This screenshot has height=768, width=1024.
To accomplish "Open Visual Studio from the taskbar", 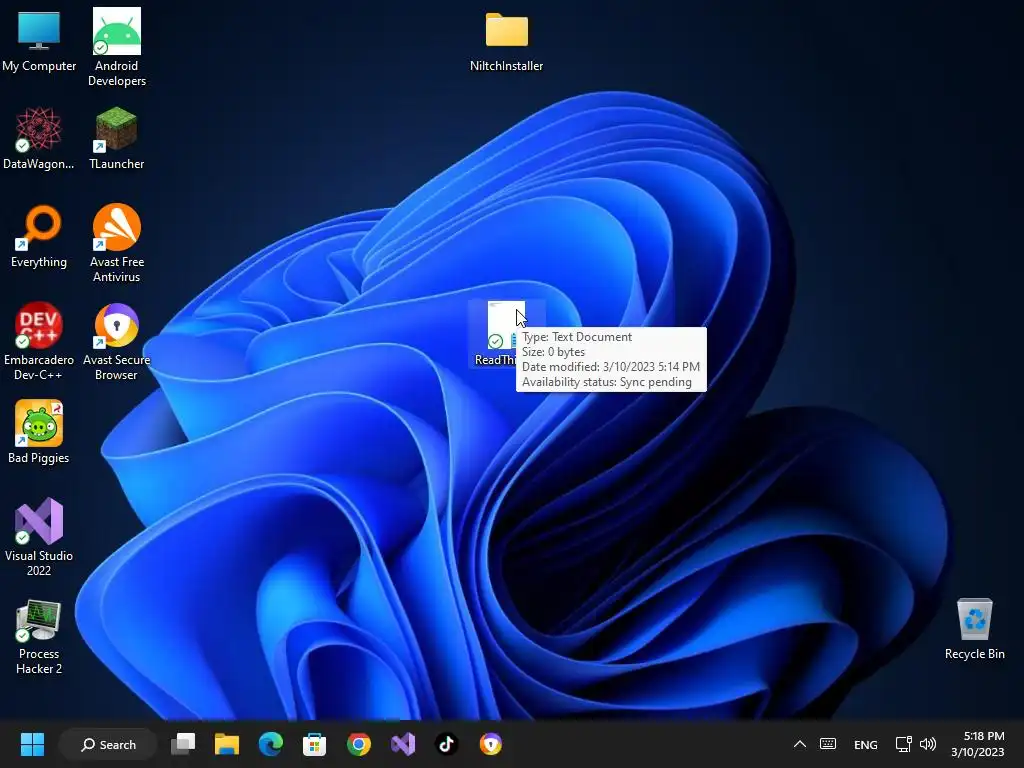I will (x=403, y=744).
